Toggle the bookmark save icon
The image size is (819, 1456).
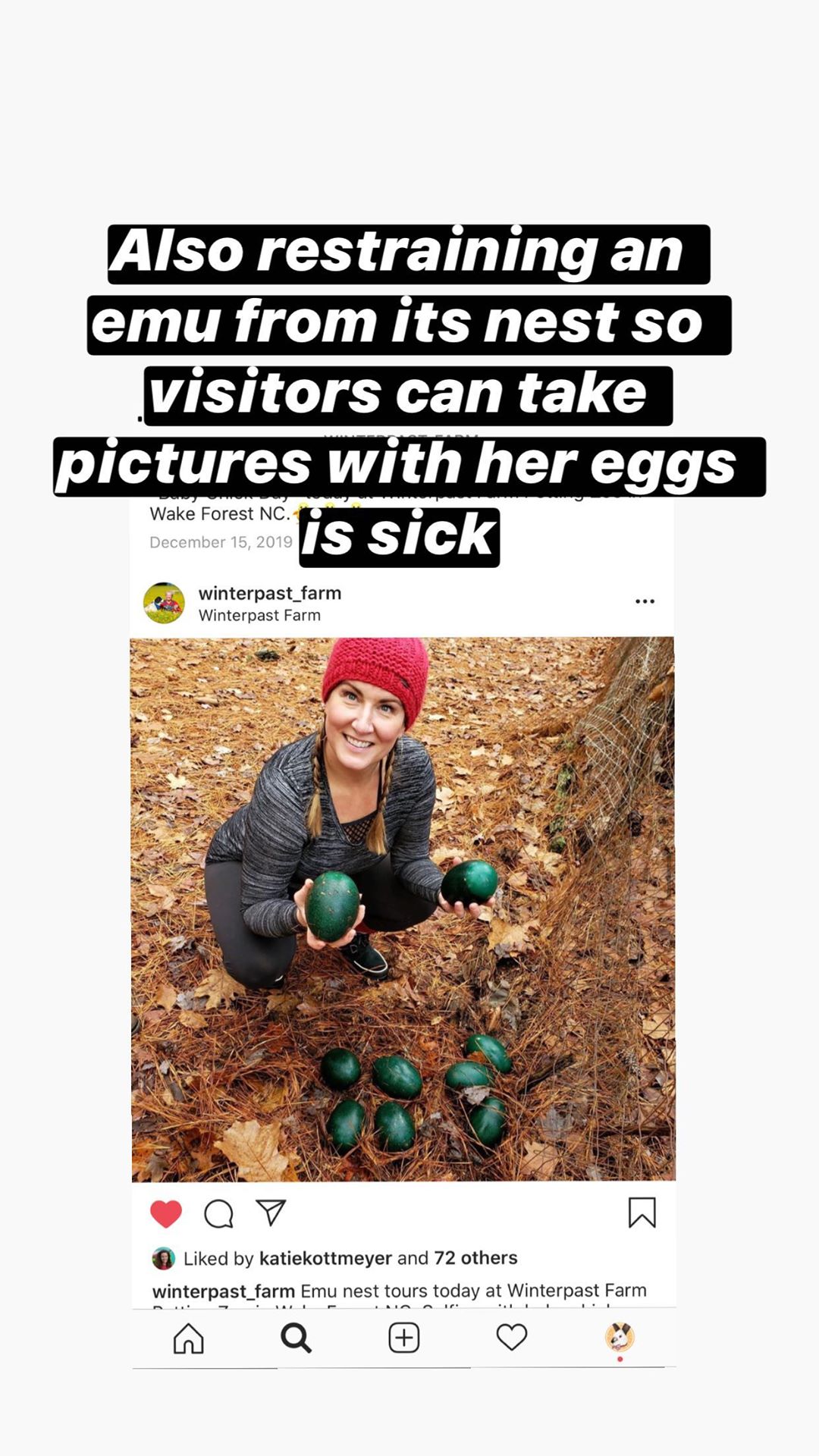pos(642,1213)
